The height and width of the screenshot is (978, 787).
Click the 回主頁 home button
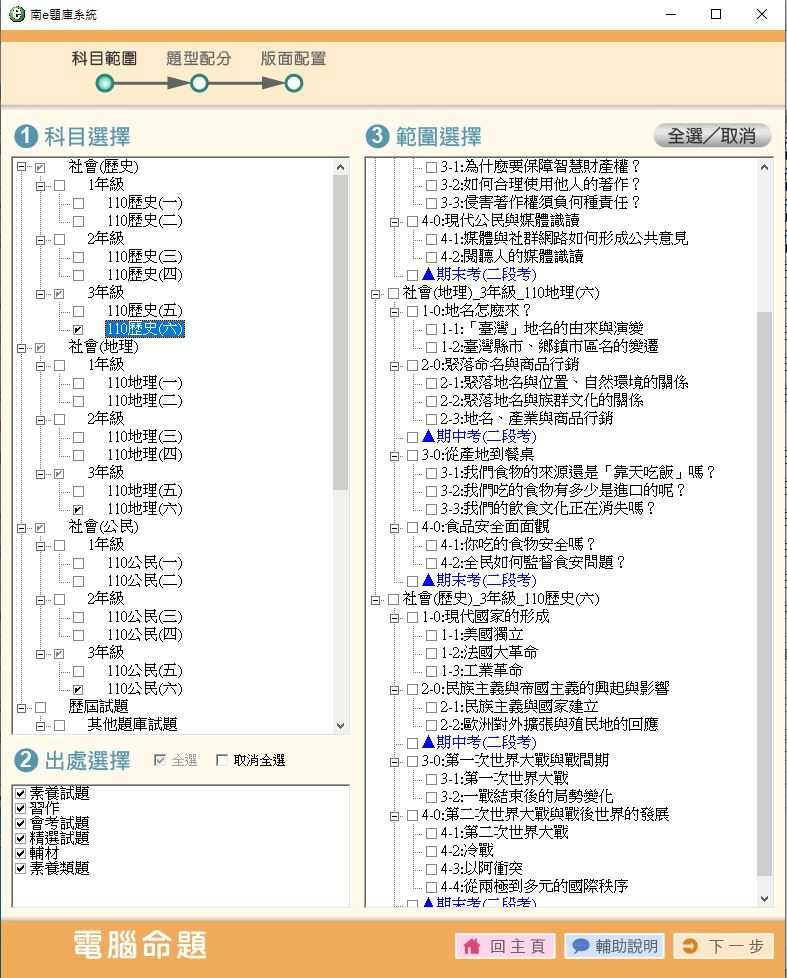505,946
